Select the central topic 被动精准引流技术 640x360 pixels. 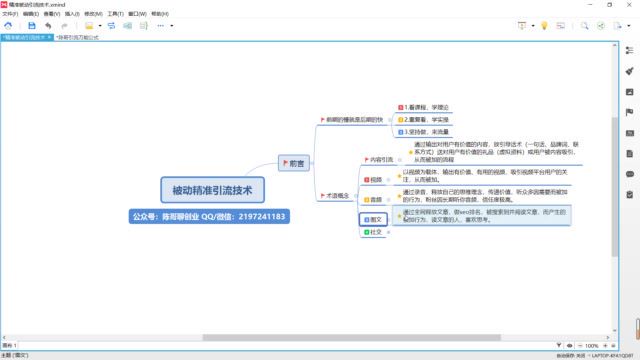[212, 190]
